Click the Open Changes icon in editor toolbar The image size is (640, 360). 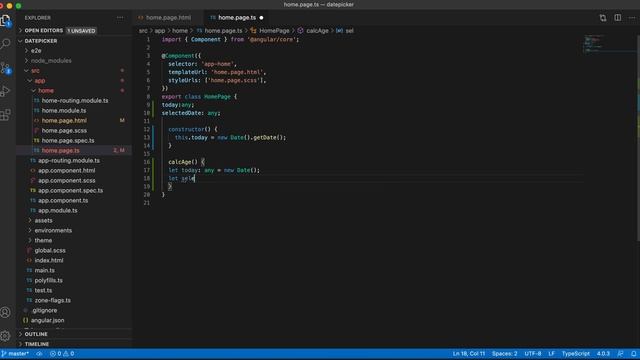(x=603, y=18)
